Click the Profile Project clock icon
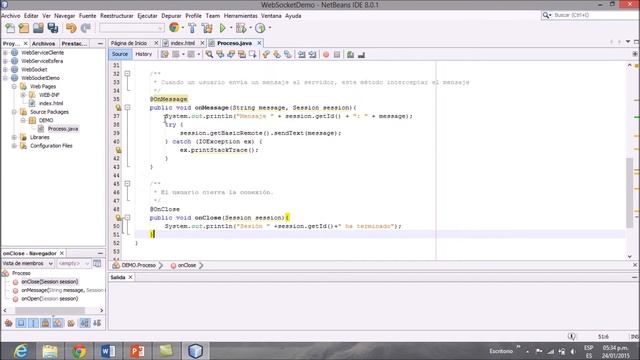This screenshot has height=360, width=640. [x=260, y=28]
